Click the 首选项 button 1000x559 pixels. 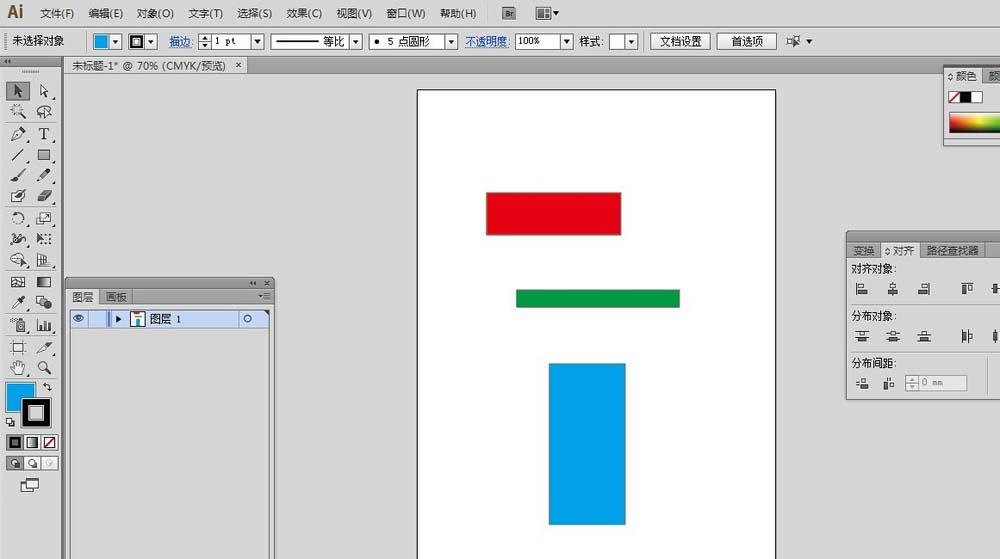pos(747,41)
